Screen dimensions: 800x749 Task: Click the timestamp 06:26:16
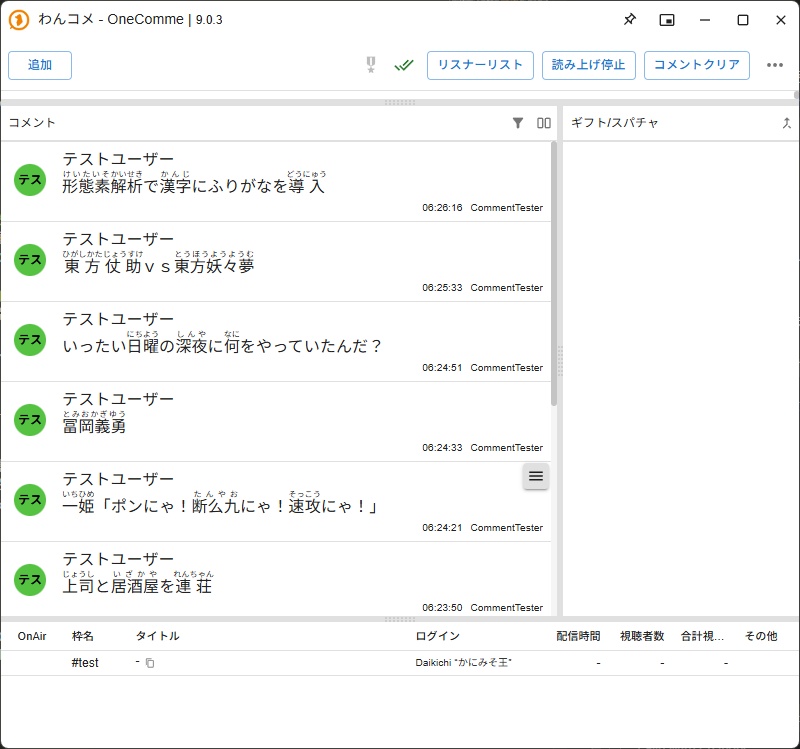pos(442,208)
